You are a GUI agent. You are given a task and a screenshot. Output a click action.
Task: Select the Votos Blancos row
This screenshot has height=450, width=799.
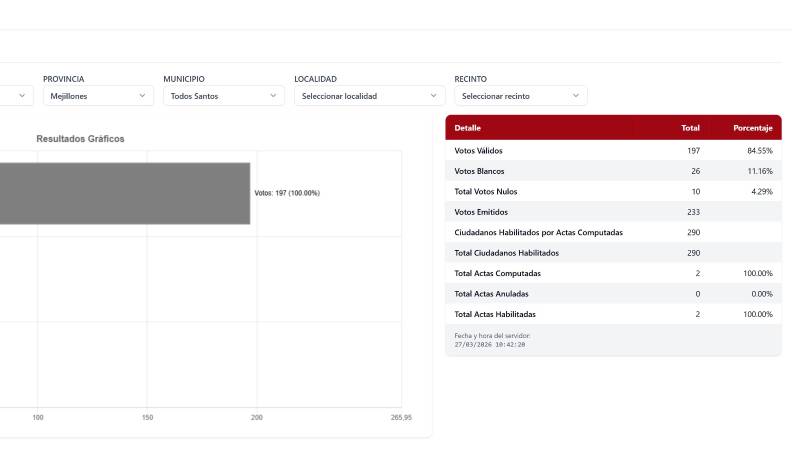[x=612, y=171]
